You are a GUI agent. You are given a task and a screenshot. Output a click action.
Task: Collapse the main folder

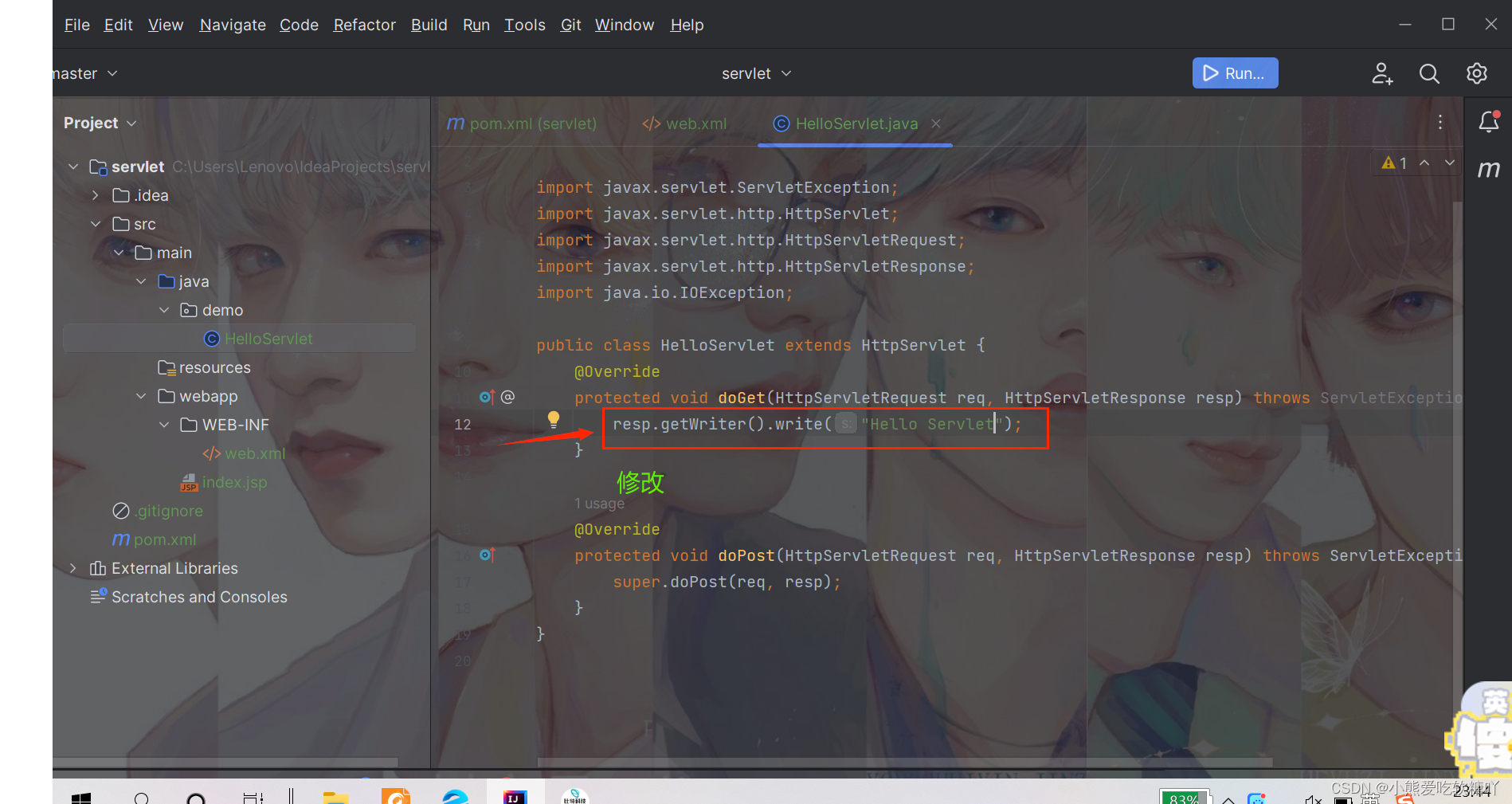(x=119, y=253)
